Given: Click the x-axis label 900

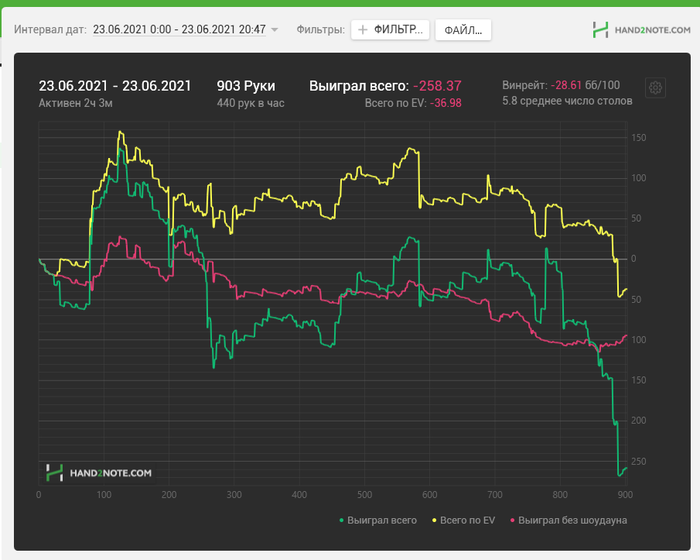Looking at the screenshot, I should pyautogui.click(x=625, y=495).
